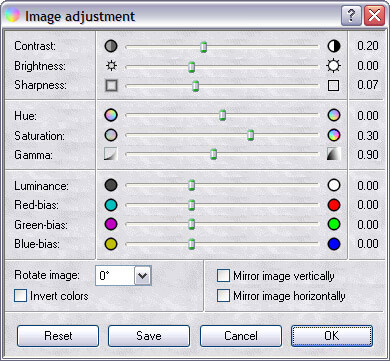Enable the Invert colors checkbox
390x361 pixels.
[20, 296]
